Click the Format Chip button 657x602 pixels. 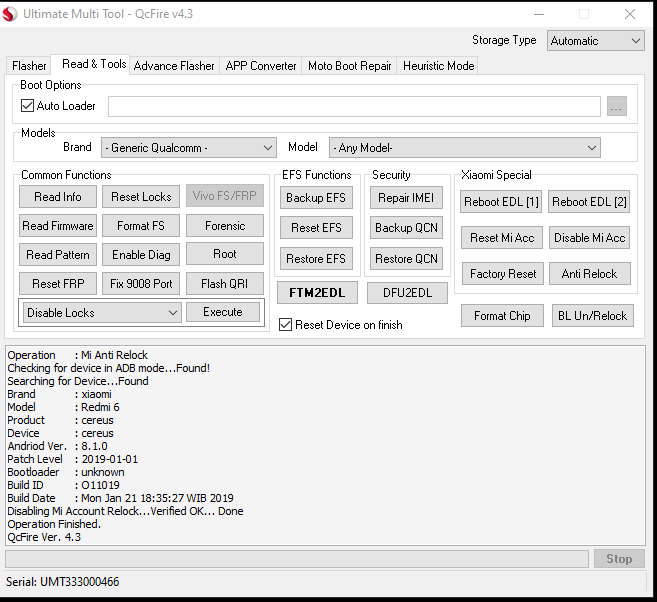coord(502,315)
